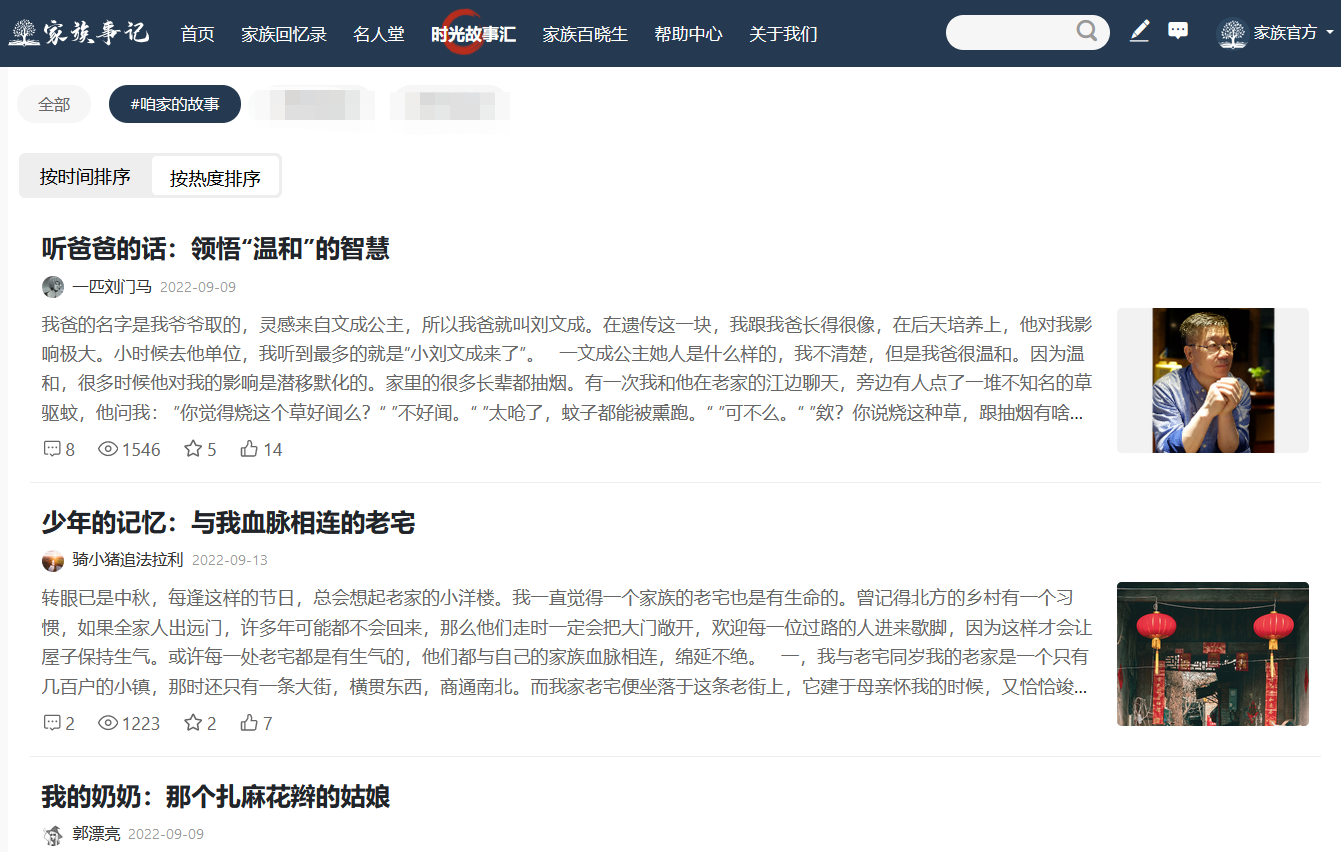Screen dimensions: 1341x852
Task: Click the search magnifier icon
Action: tap(1087, 32)
